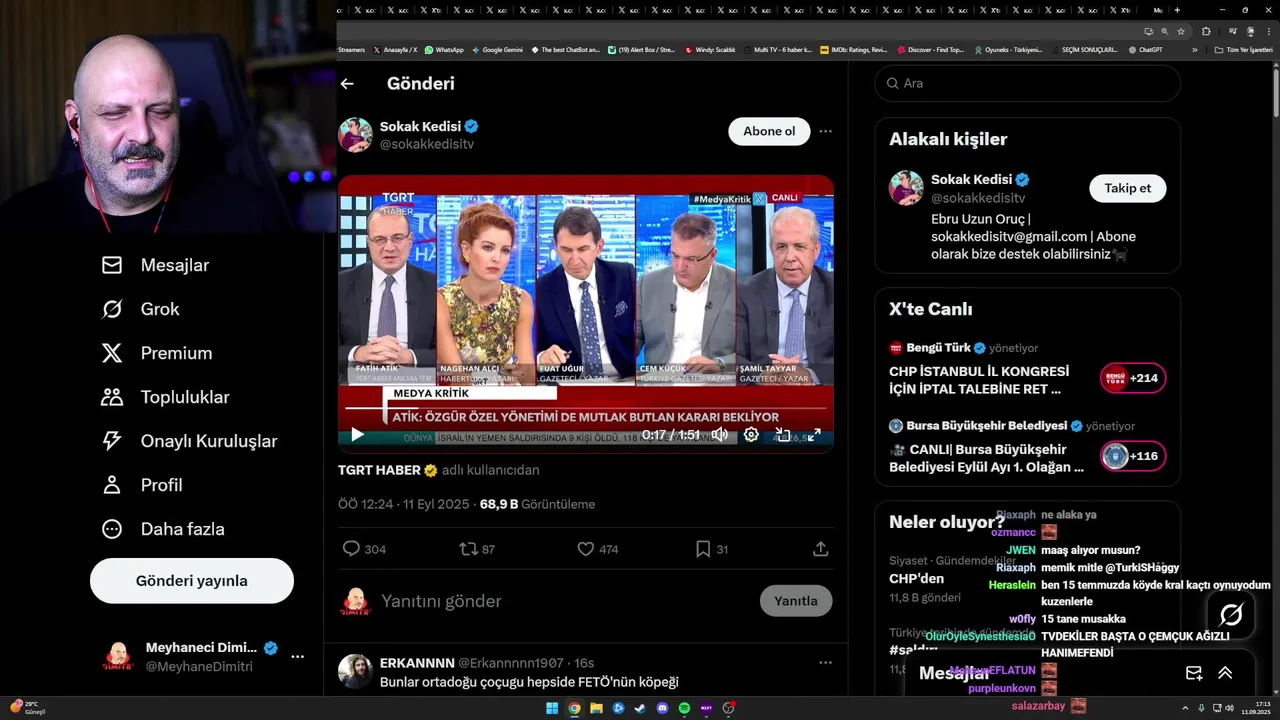
Task: Open the Windows Start menu
Action: [x=552, y=708]
